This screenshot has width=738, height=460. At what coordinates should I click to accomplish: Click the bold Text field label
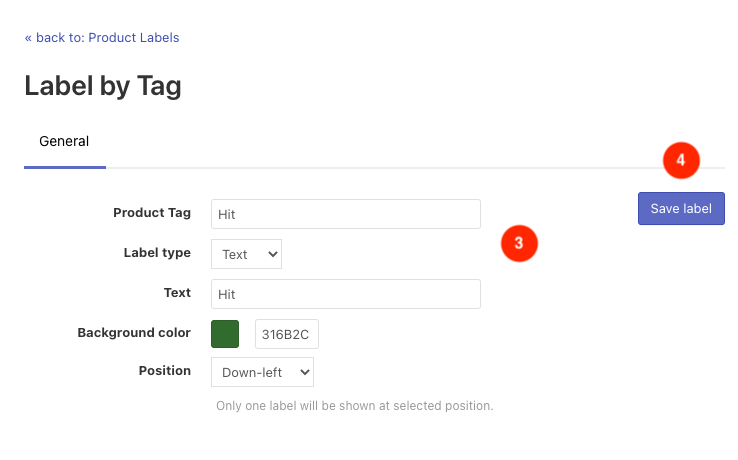177,293
